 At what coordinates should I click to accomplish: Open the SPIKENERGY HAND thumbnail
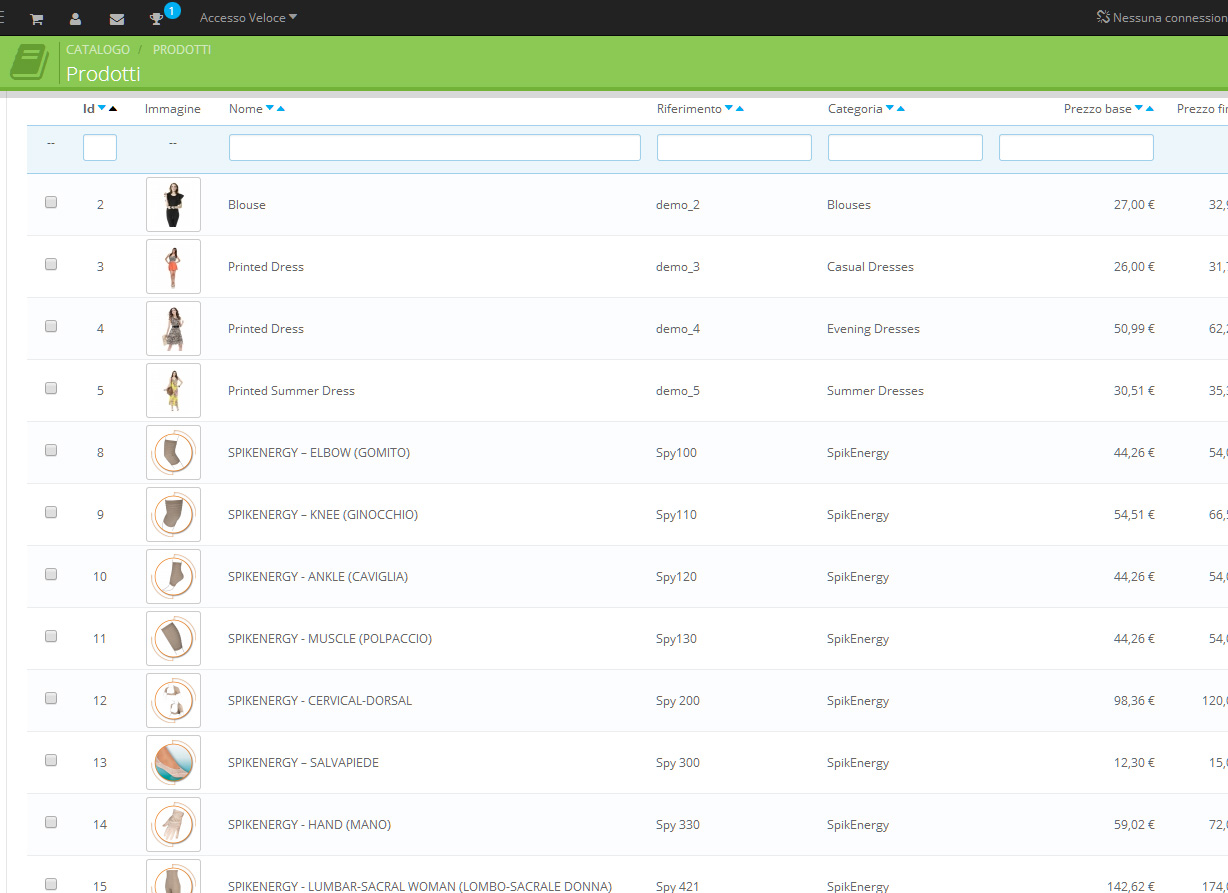coord(173,824)
